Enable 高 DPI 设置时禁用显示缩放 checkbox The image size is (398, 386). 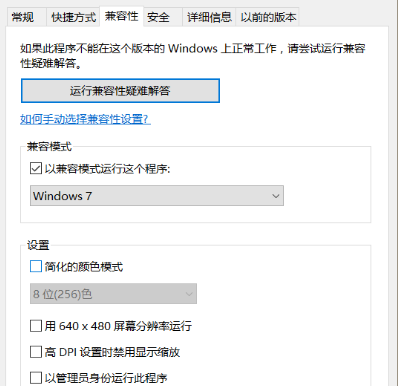pyautogui.click(x=36, y=352)
